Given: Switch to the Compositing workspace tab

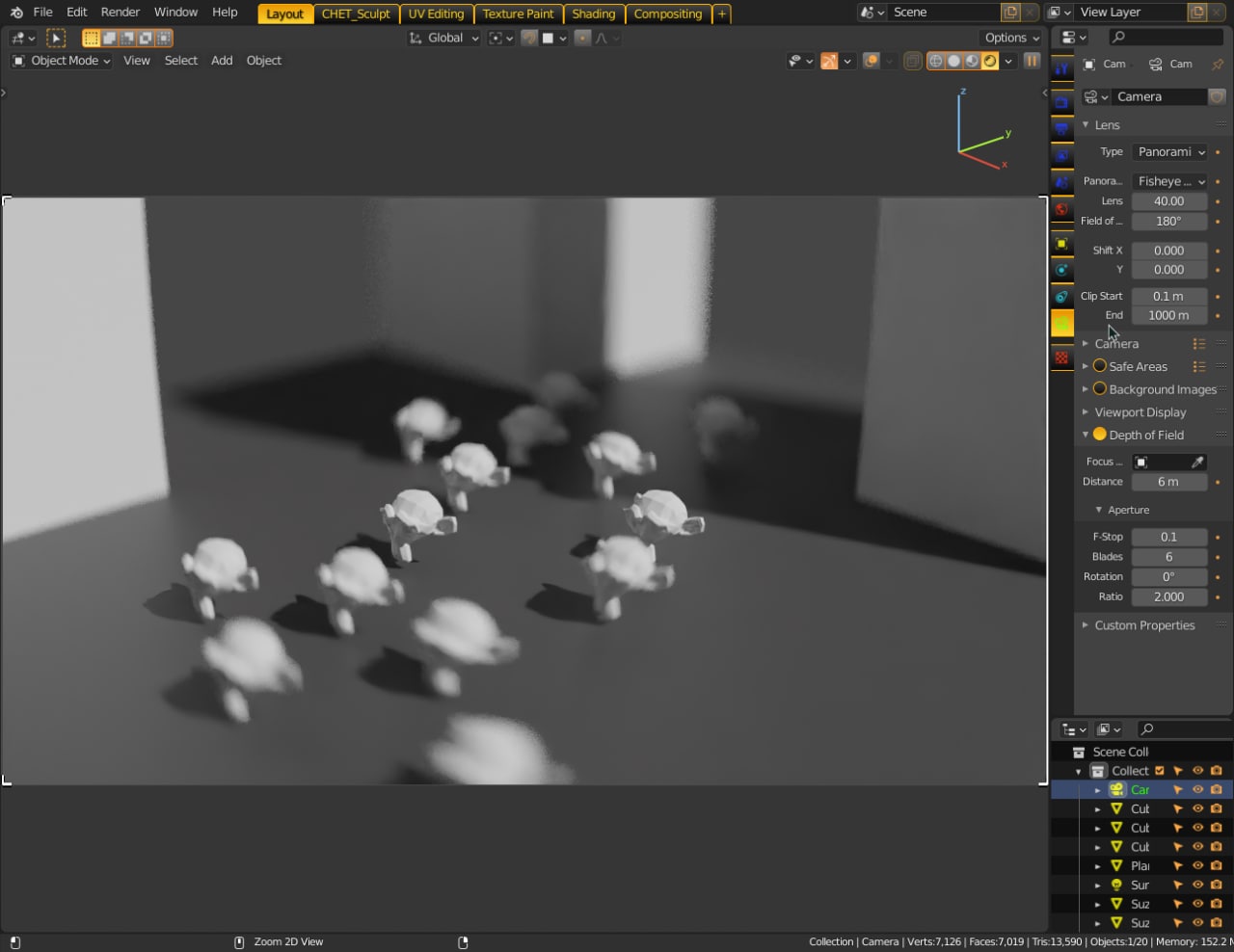Looking at the screenshot, I should point(667,13).
